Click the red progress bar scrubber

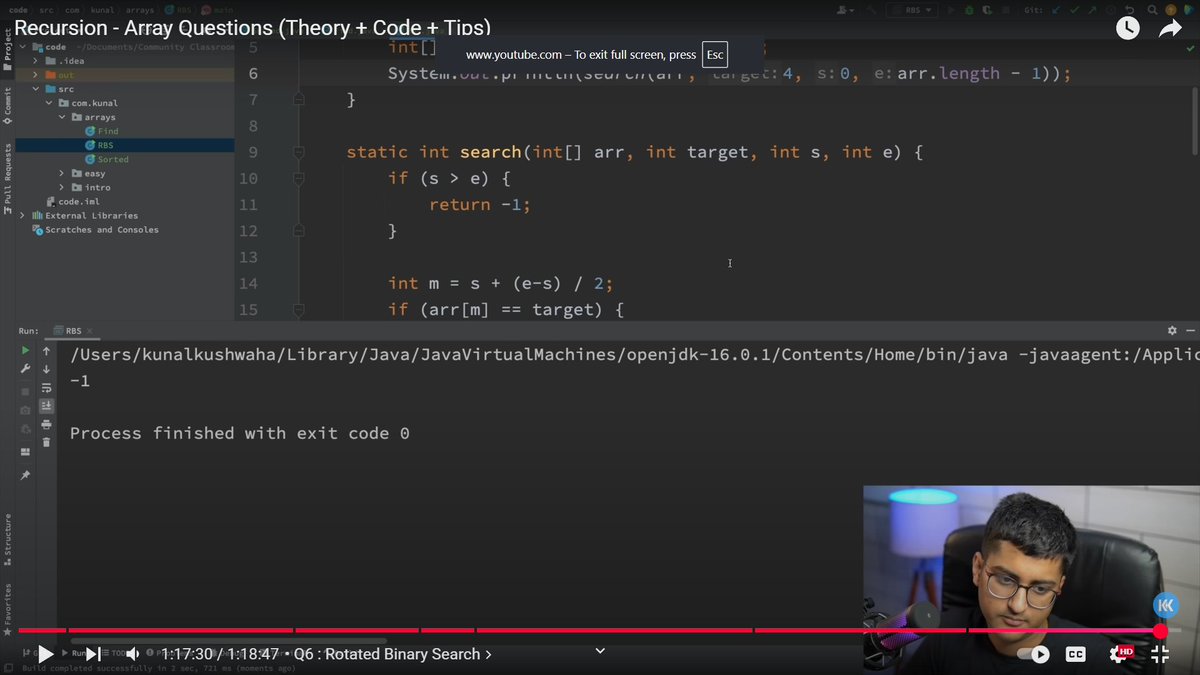click(1160, 631)
